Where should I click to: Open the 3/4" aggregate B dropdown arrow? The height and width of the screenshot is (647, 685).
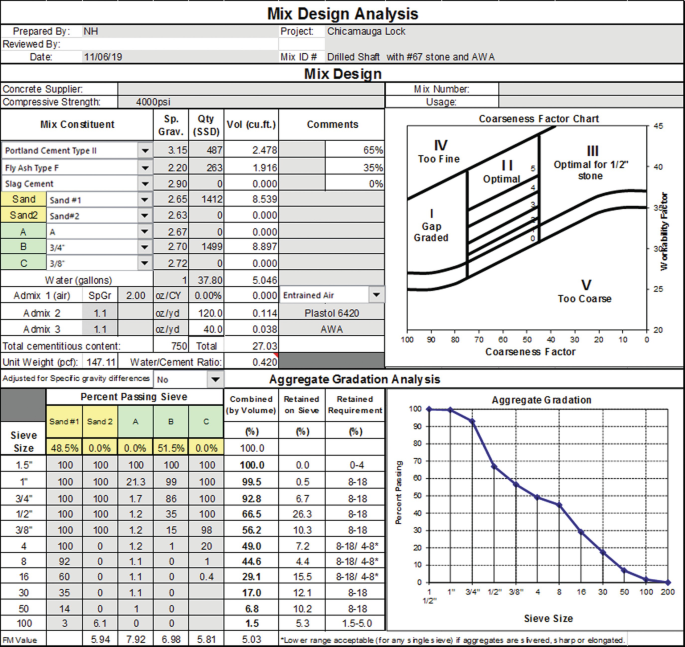point(145,247)
